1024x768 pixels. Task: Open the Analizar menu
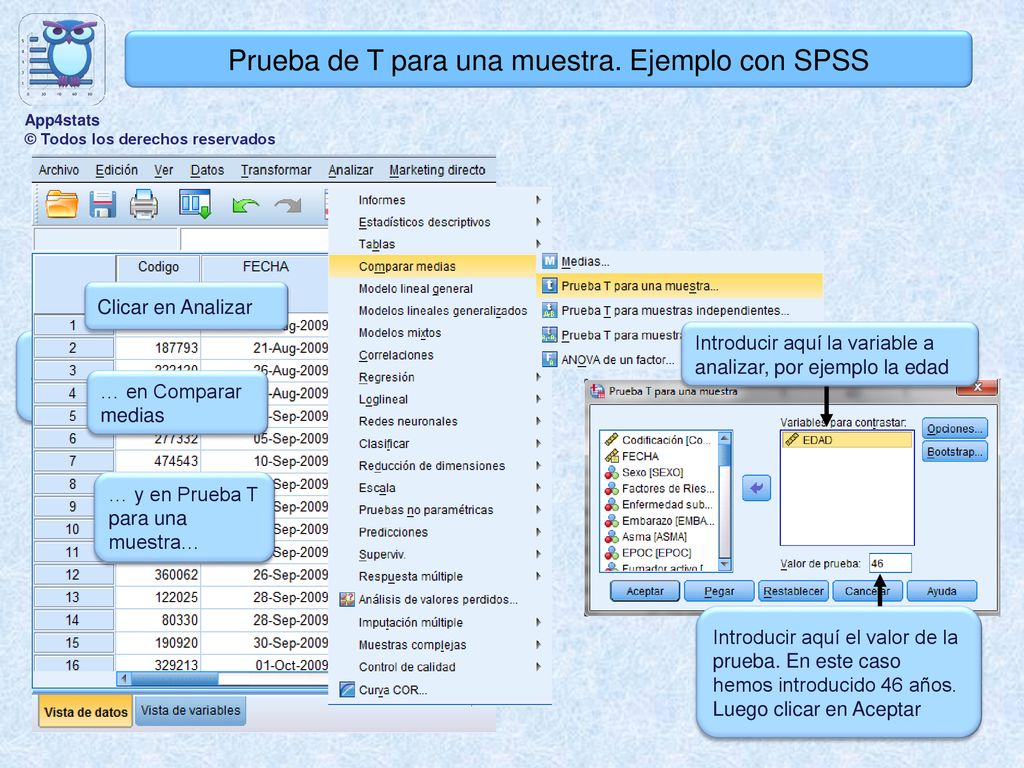tap(351, 170)
